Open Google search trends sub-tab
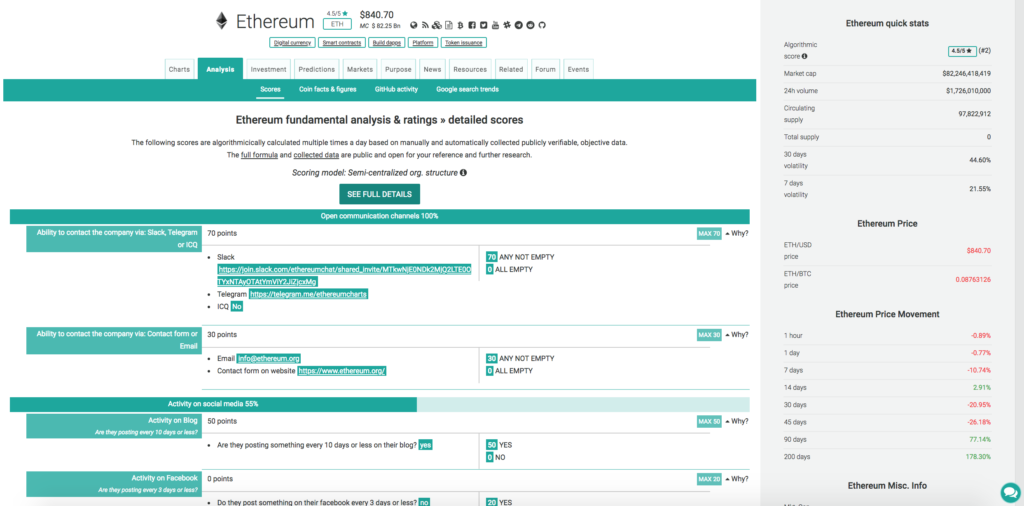Image resolution: width=1024 pixels, height=506 pixels. pyautogui.click(x=468, y=89)
